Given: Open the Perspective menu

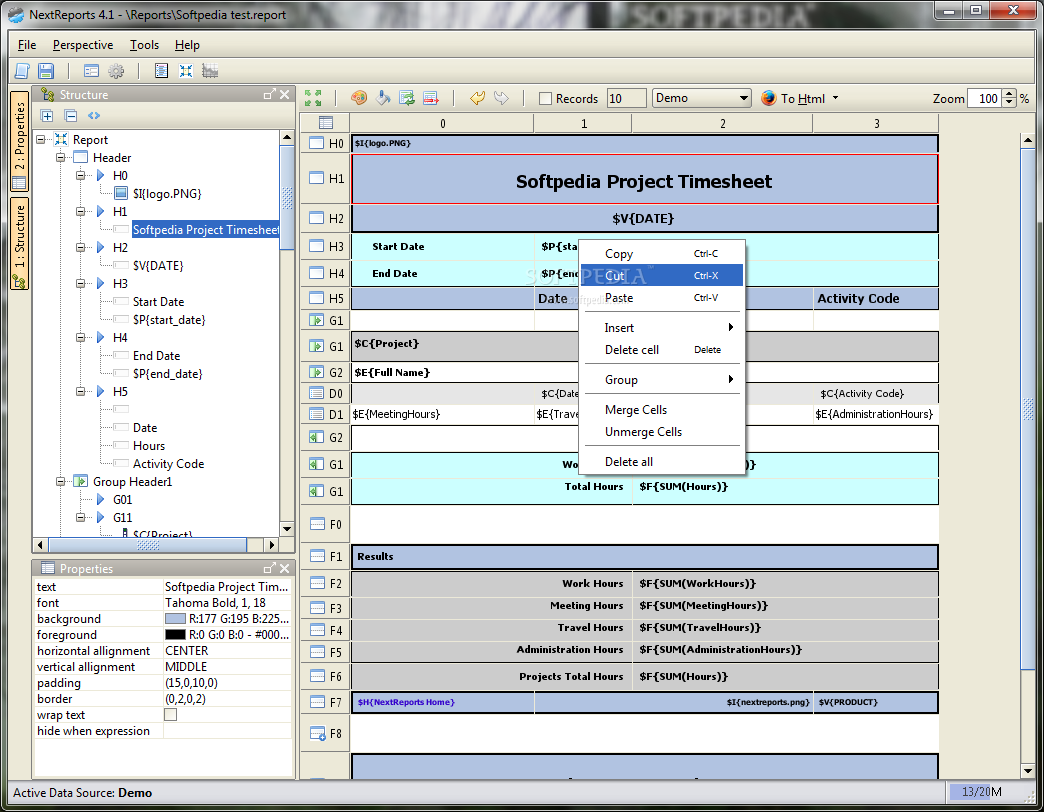Looking at the screenshot, I should [83, 45].
